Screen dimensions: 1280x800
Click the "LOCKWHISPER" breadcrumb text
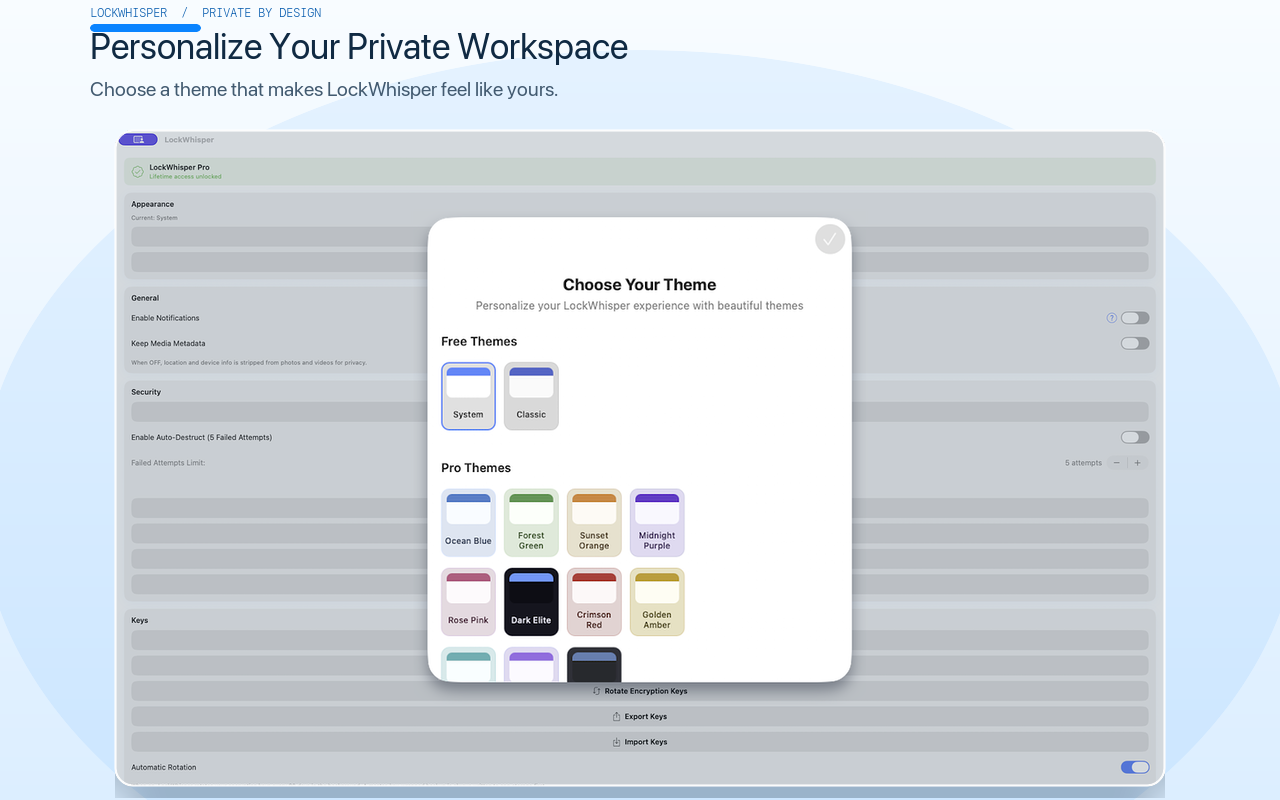click(129, 13)
